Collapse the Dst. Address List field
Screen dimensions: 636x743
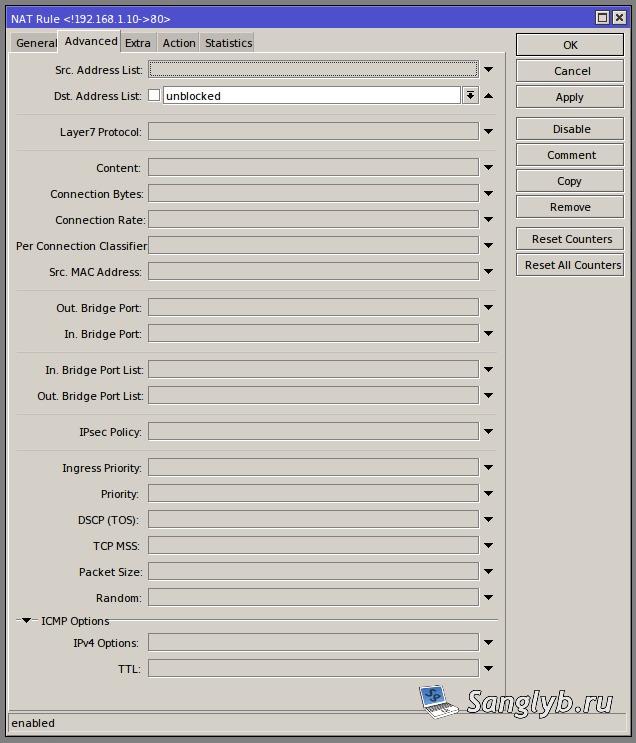[x=489, y=96]
